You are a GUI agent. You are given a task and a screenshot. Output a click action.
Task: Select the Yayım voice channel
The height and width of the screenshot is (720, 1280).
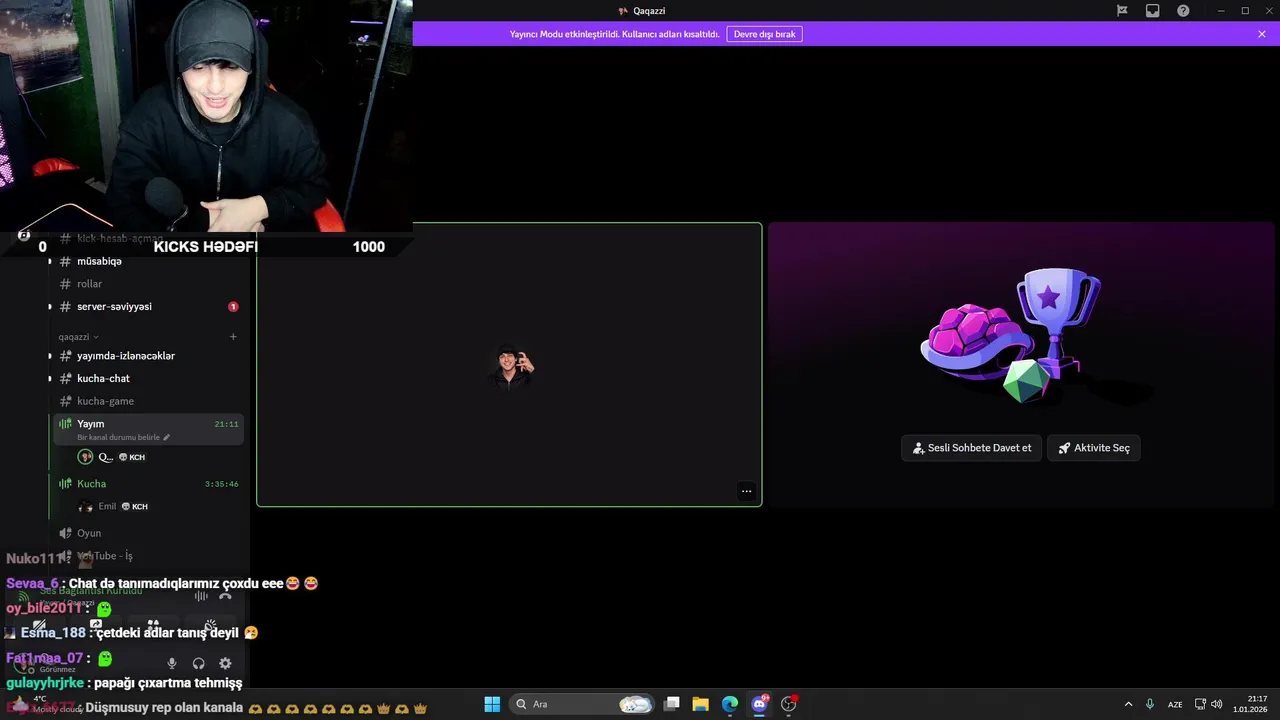click(x=146, y=429)
